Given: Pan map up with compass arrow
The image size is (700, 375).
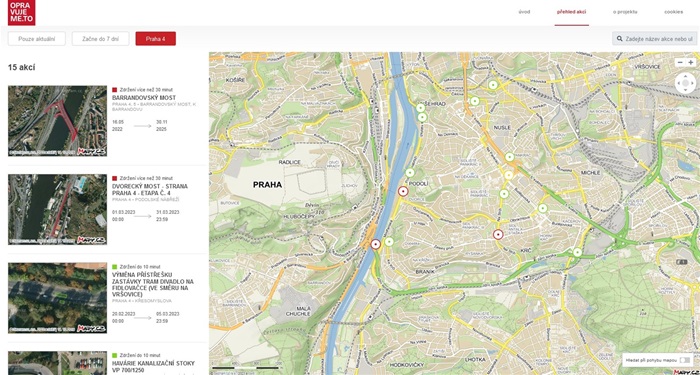Looking at the screenshot, I should (x=685, y=77).
